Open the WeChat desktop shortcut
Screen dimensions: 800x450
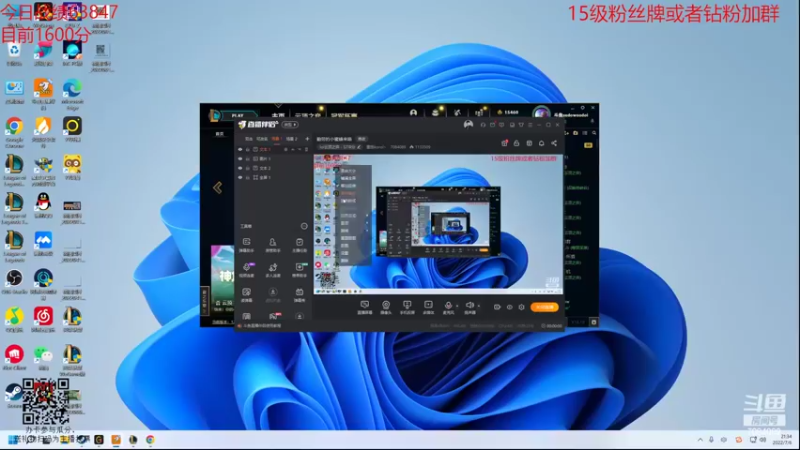(x=43, y=357)
